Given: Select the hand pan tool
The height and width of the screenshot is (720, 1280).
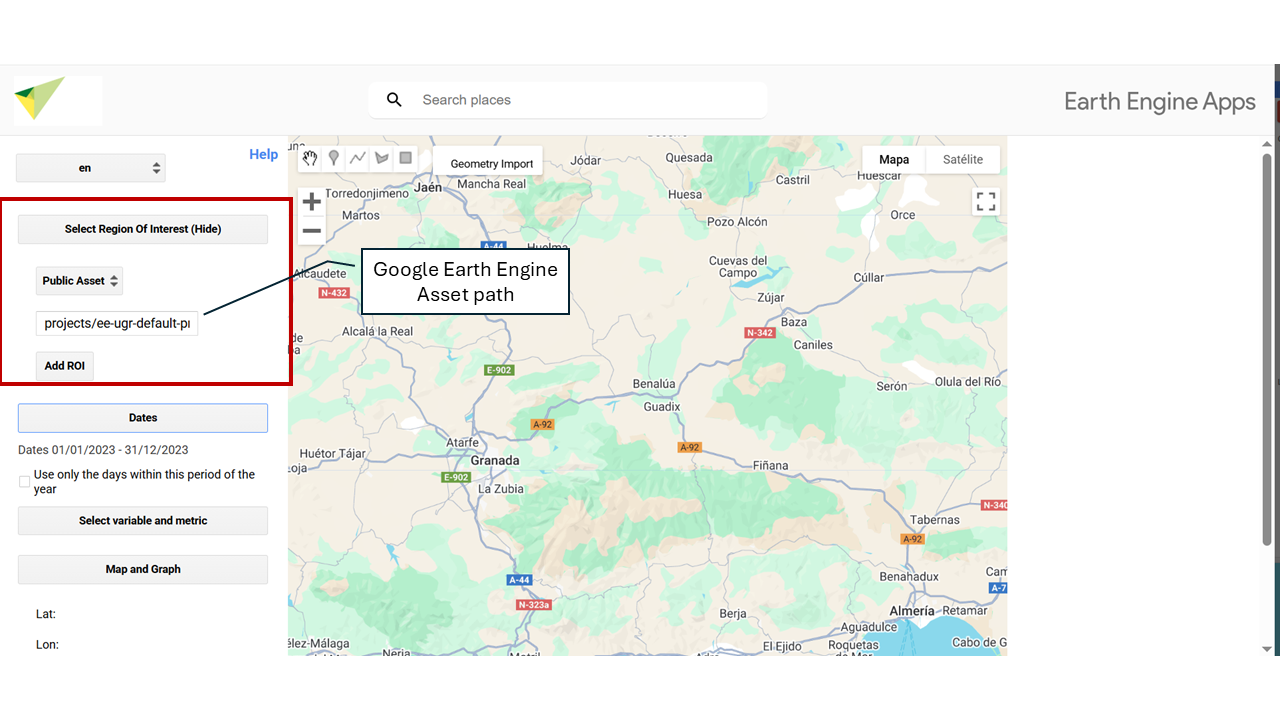Looking at the screenshot, I should click(x=310, y=158).
